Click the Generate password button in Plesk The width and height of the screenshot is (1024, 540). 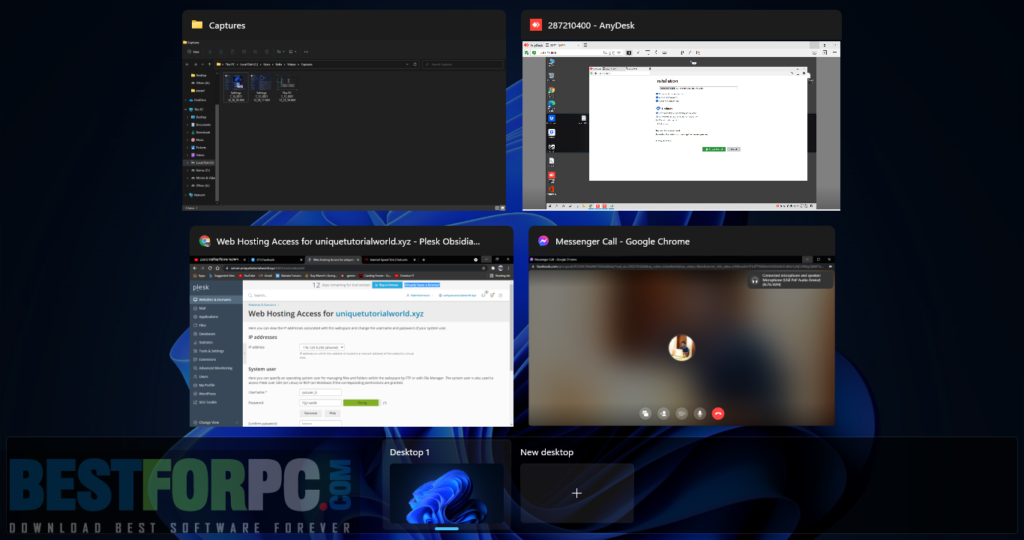coord(311,413)
